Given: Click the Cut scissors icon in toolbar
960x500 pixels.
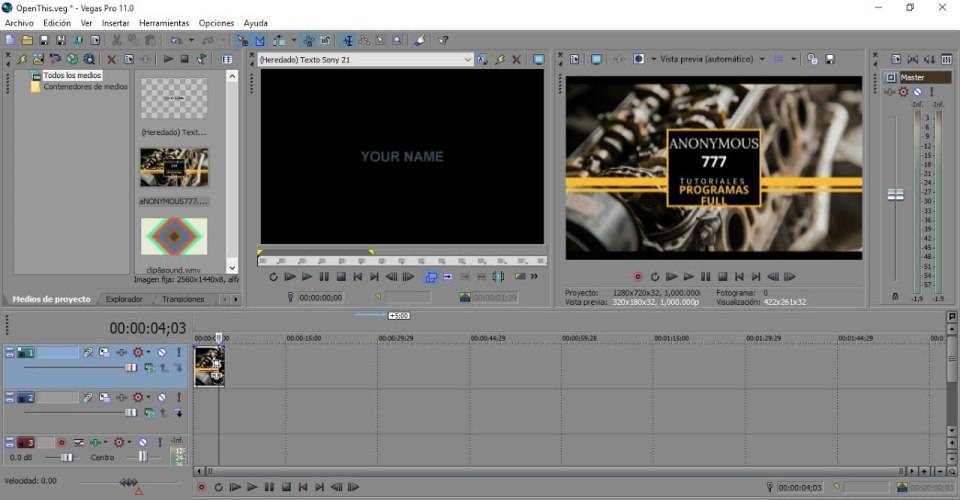Looking at the screenshot, I should [117, 41].
